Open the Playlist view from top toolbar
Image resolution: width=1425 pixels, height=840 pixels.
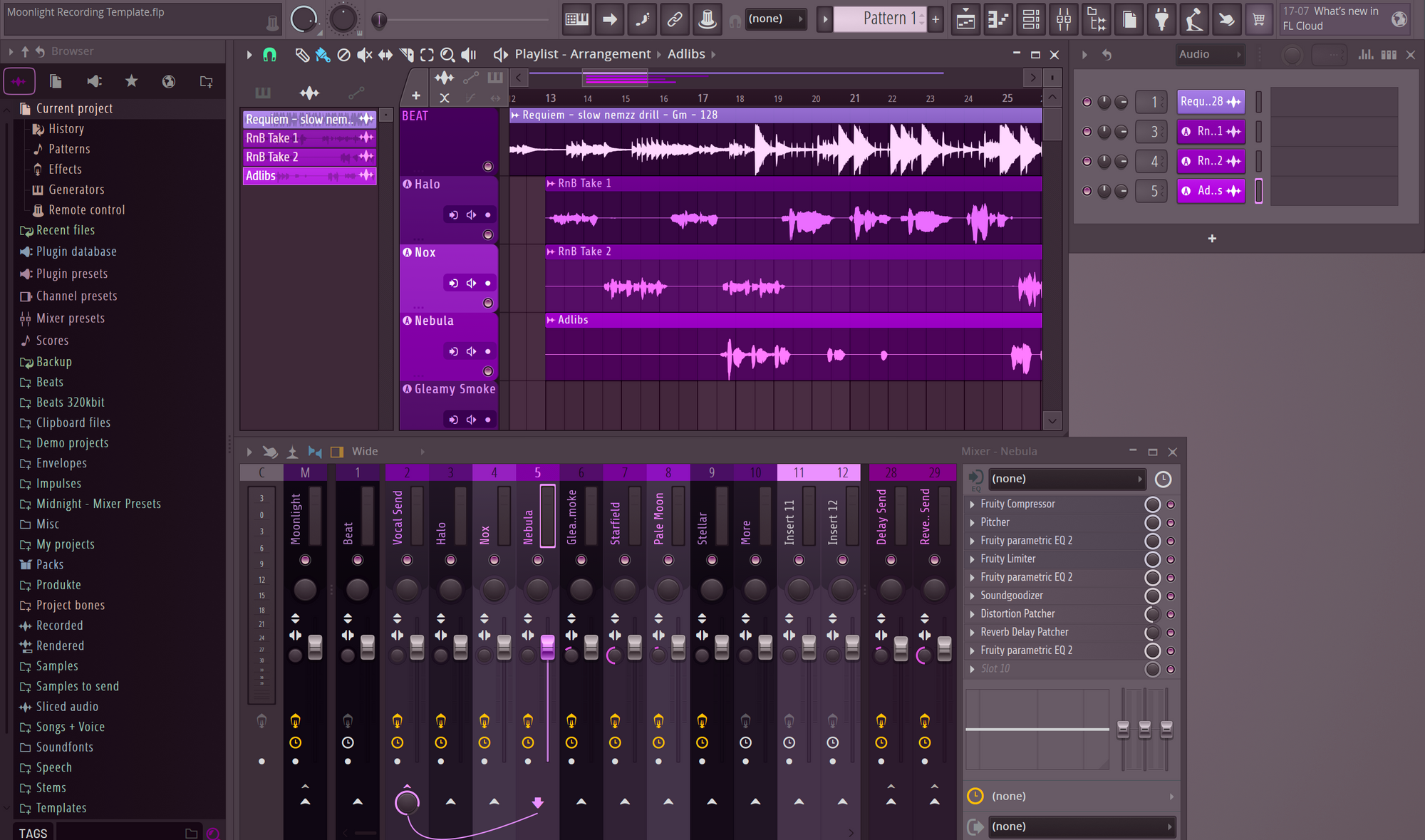pyautogui.click(x=965, y=19)
